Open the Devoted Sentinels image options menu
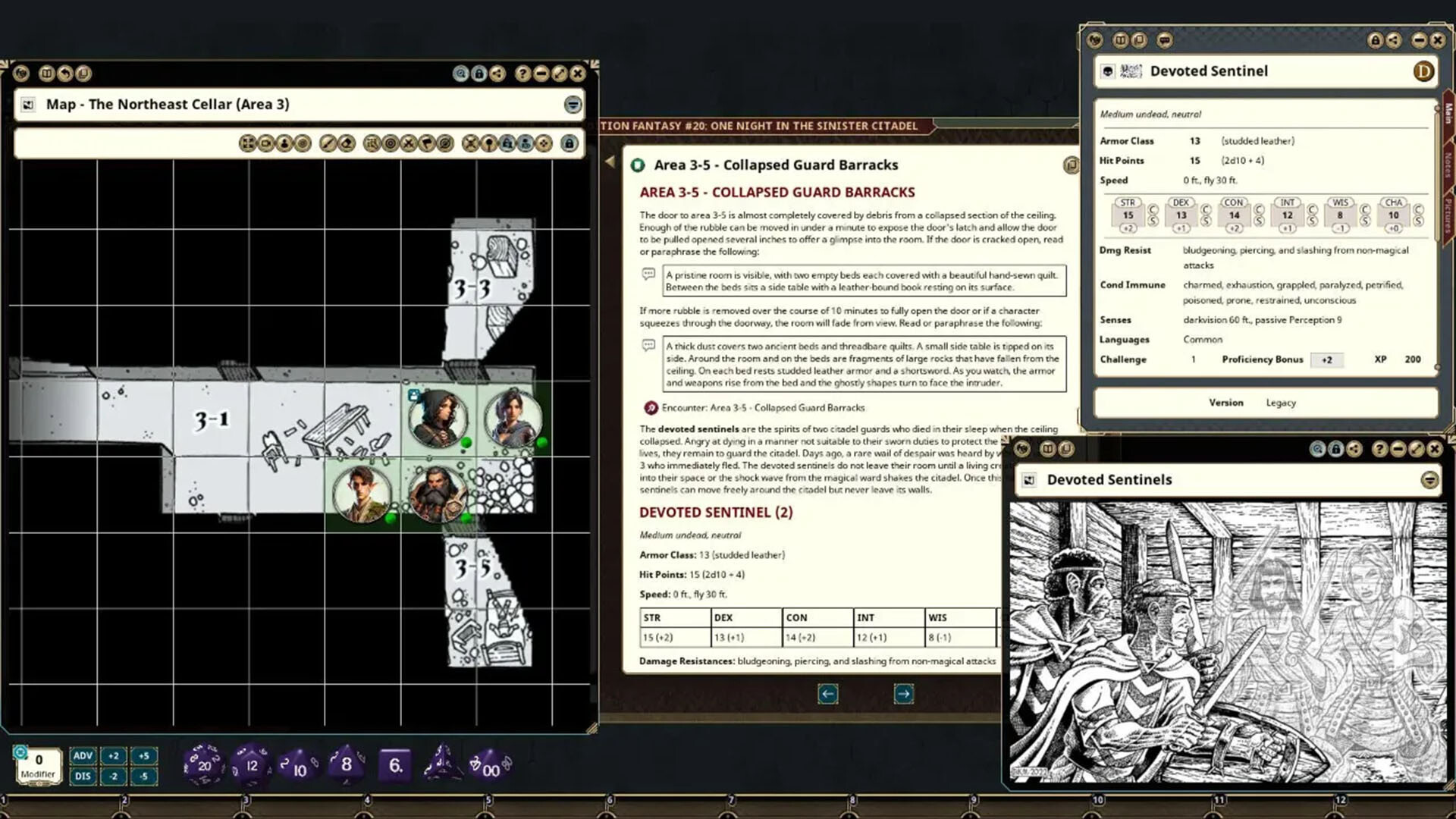The height and width of the screenshot is (819, 1456). (x=1429, y=479)
